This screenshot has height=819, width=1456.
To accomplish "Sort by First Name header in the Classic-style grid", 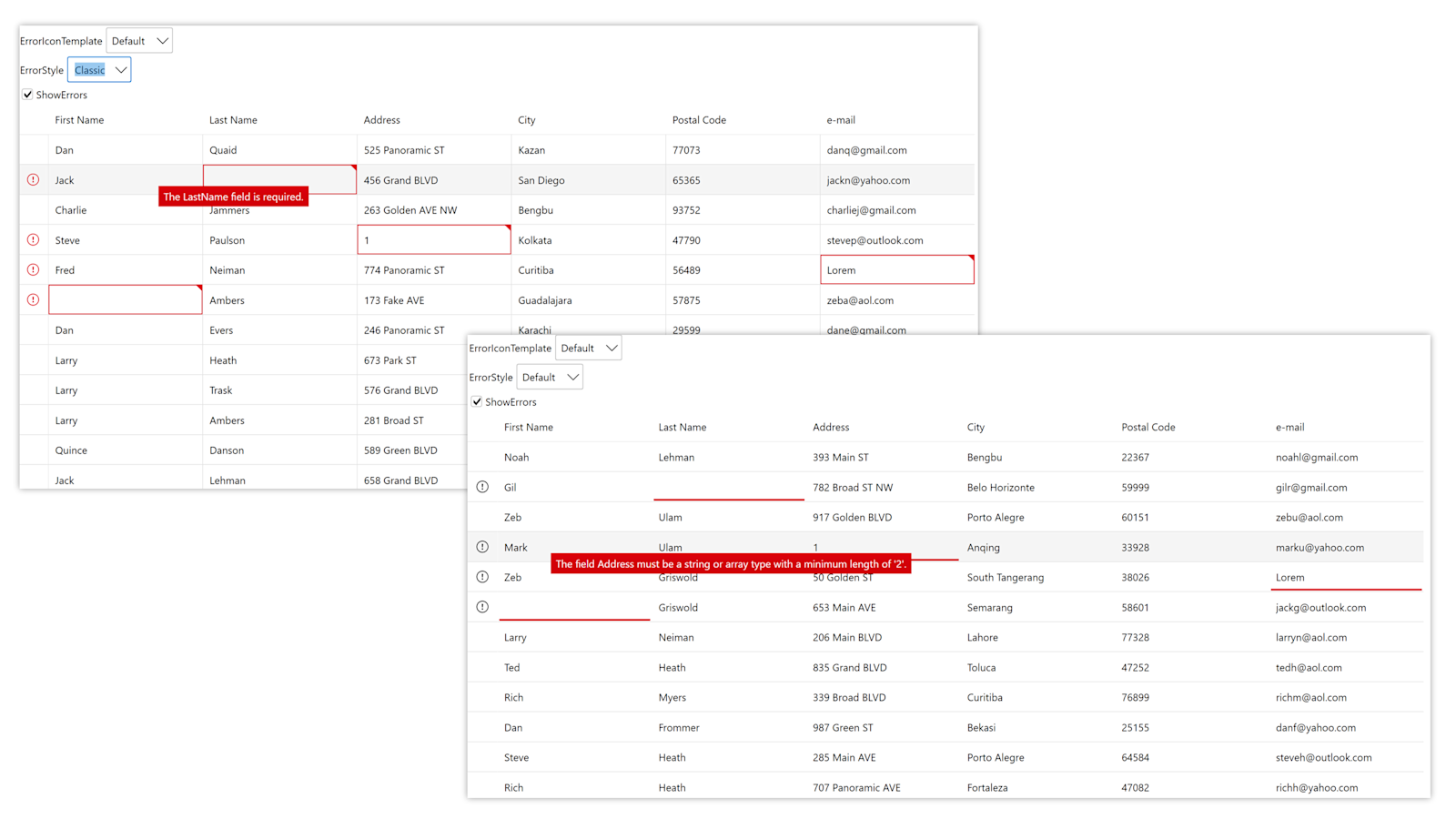I will click(x=79, y=120).
